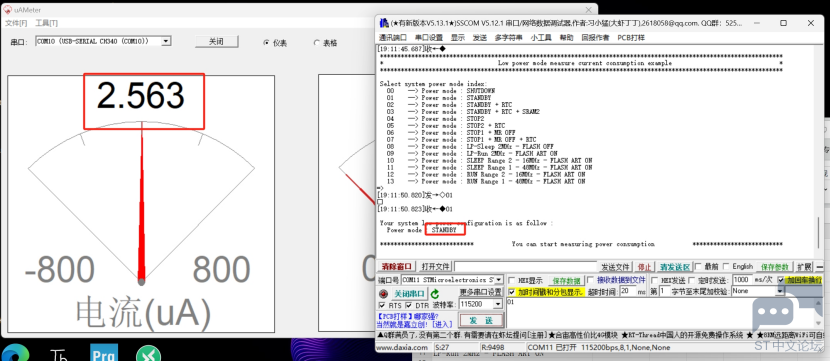Click the 更多串口设置 button
Screen dimensions: 831x361
480,292
